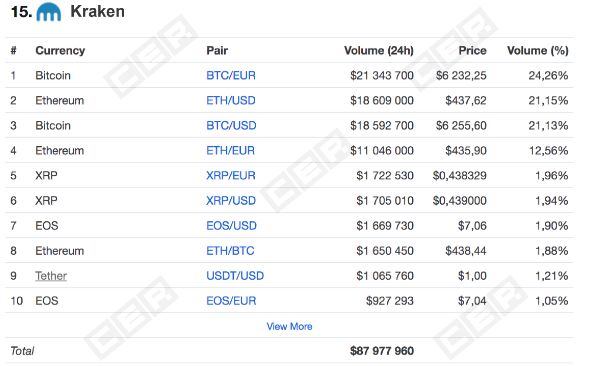Select the total volume $87 977 960
This screenshot has height=366, width=601.
coord(382,351)
